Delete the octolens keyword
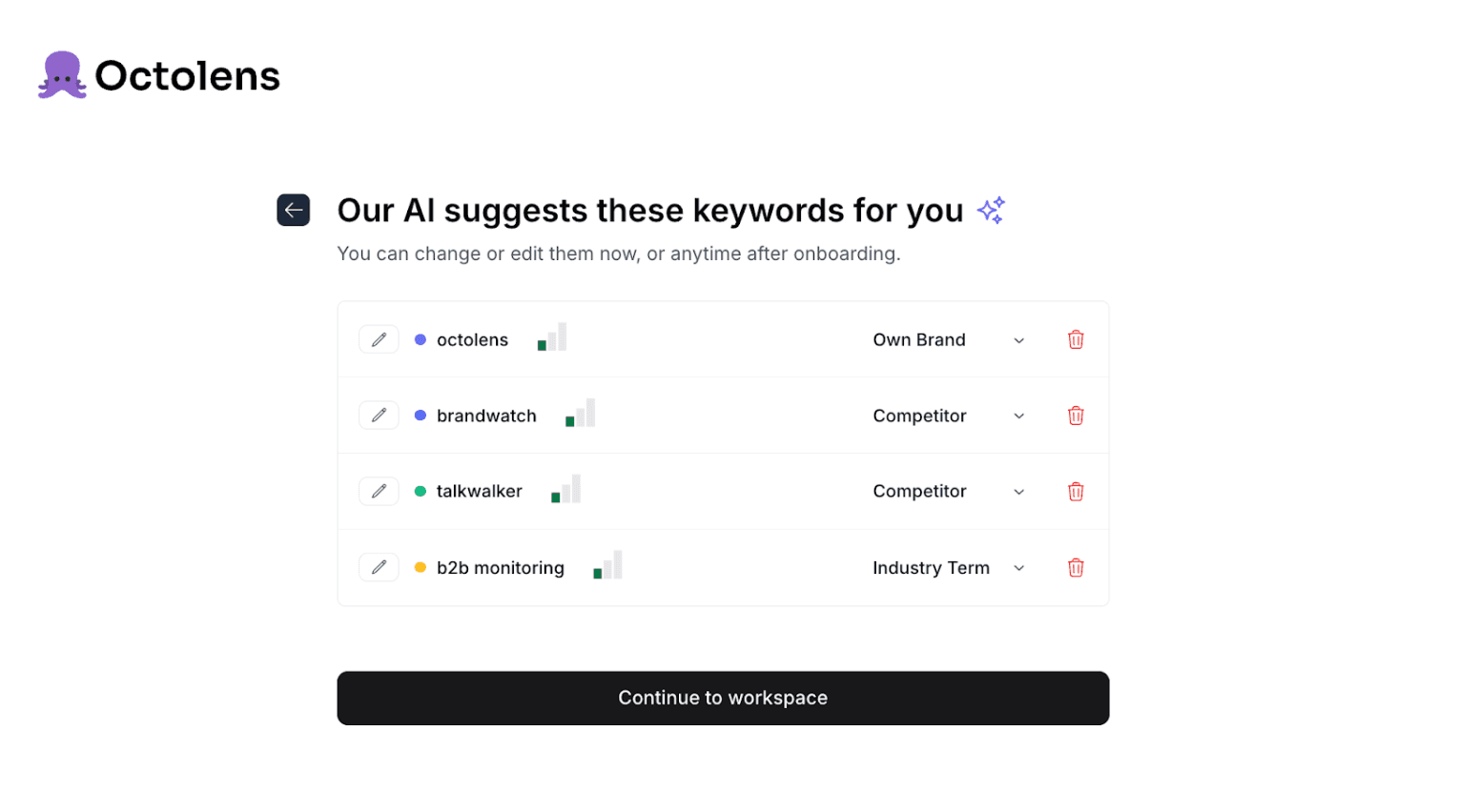This screenshot has height=812, width=1478. [x=1076, y=338]
